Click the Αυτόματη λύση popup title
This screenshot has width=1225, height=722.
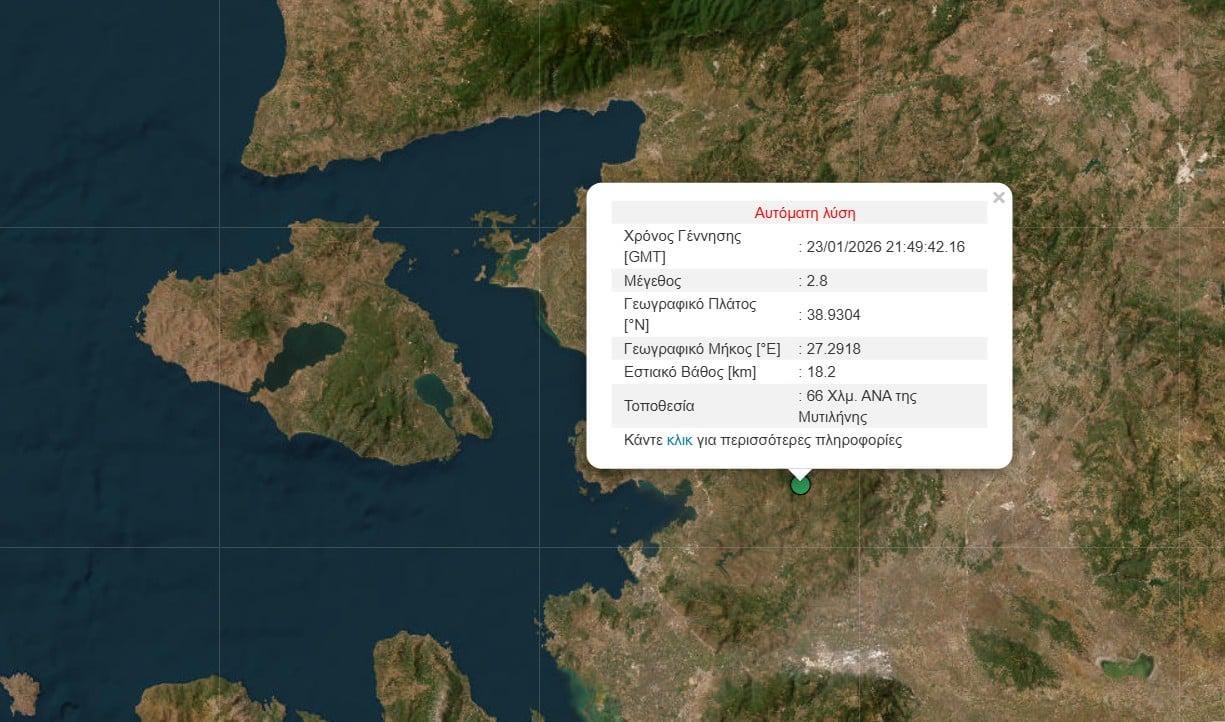click(805, 212)
